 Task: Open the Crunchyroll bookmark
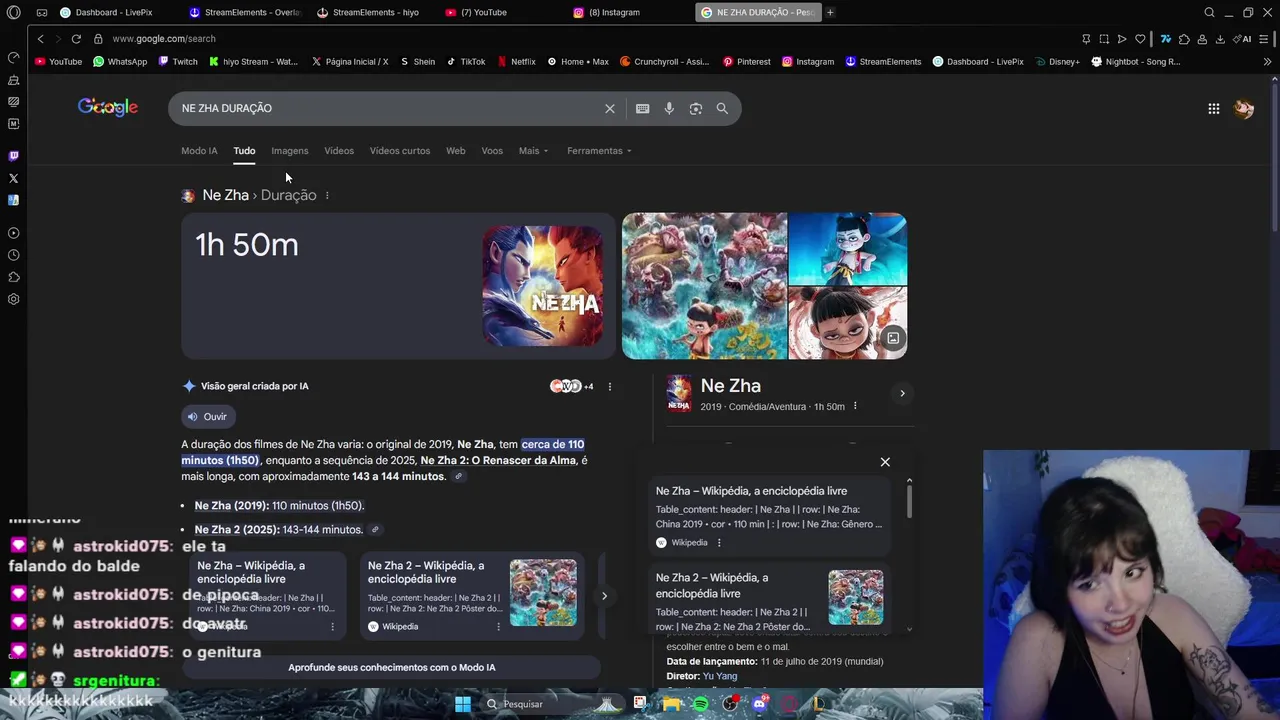pyautogui.click(x=664, y=61)
